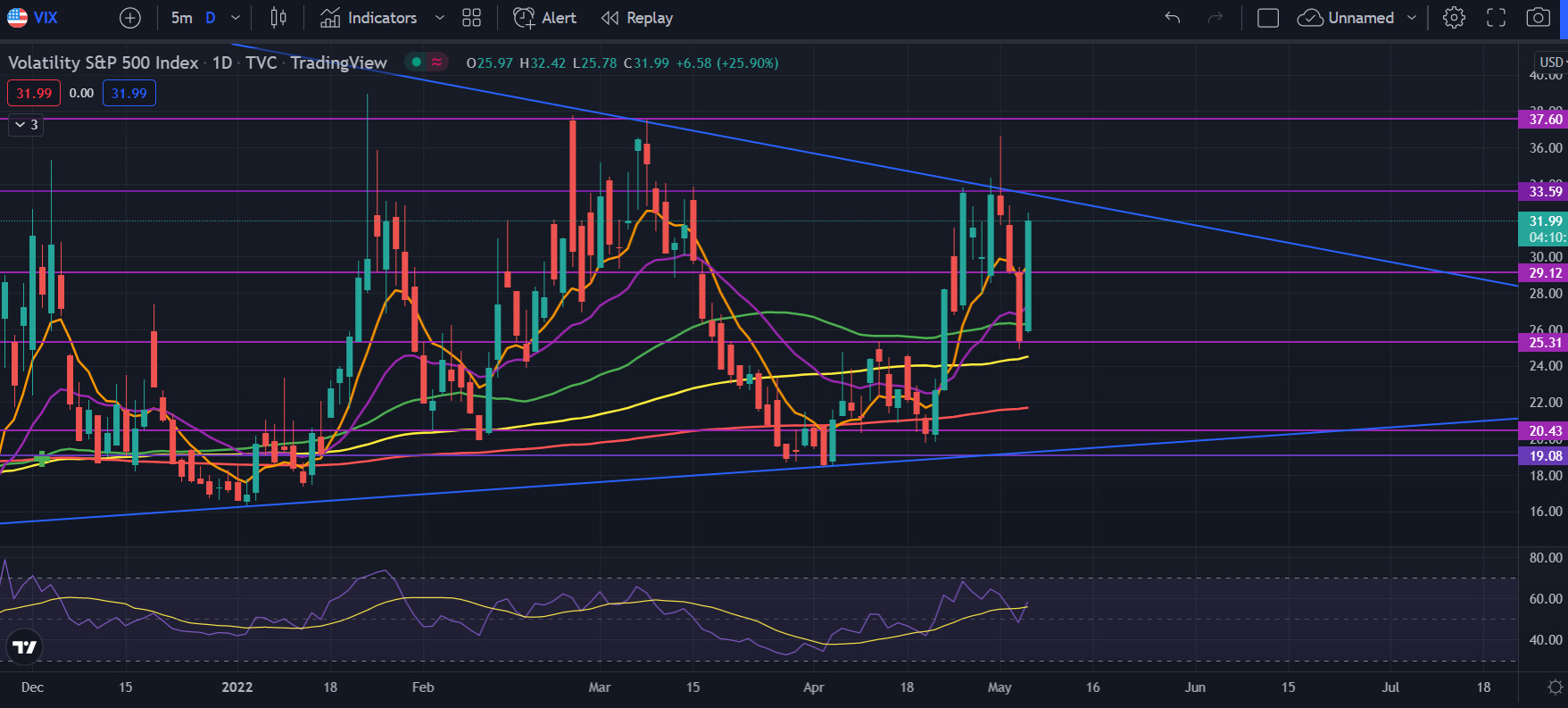Image resolution: width=1568 pixels, height=708 pixels.
Task: Select the 5m timeframe
Action: [x=181, y=18]
